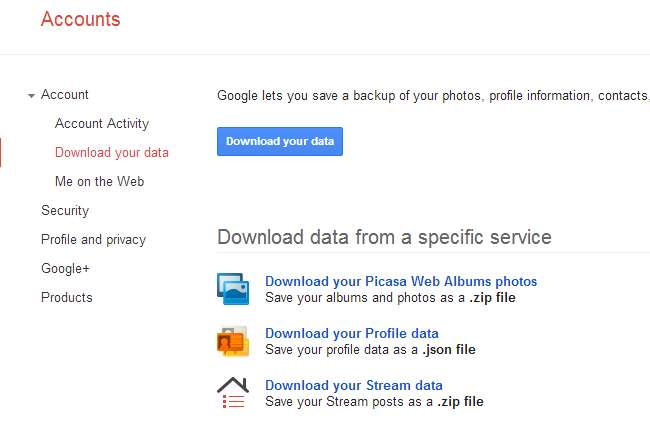
Task: Open the Products section
Action: (x=67, y=298)
